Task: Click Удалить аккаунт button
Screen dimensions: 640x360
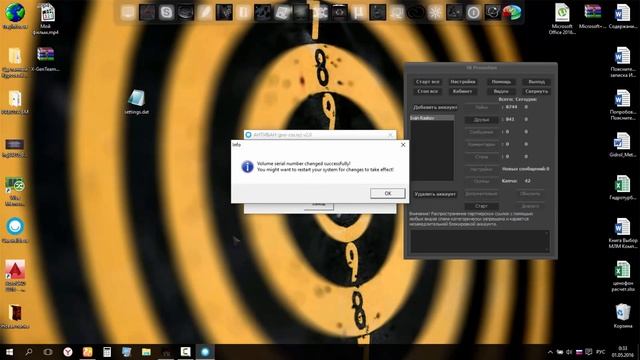Action: [x=435, y=194]
